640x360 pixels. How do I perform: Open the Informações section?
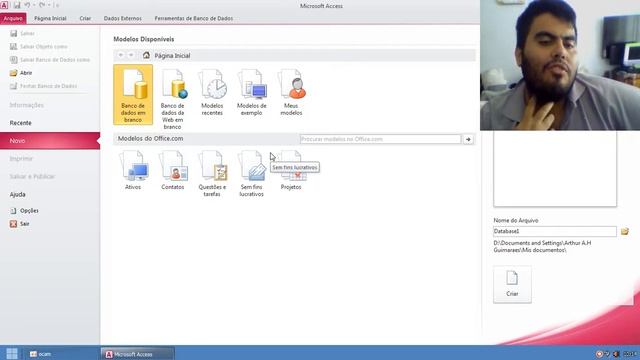pyautogui.click(x=27, y=105)
